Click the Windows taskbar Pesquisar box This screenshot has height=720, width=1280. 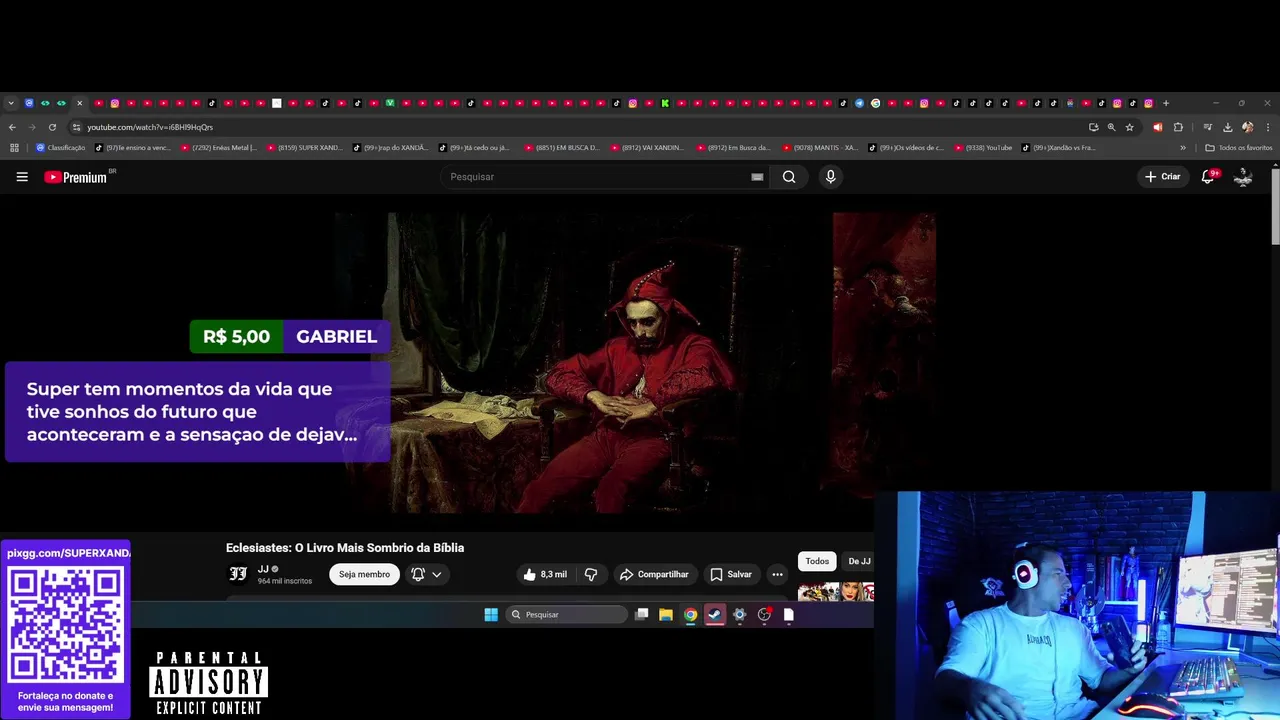566,615
